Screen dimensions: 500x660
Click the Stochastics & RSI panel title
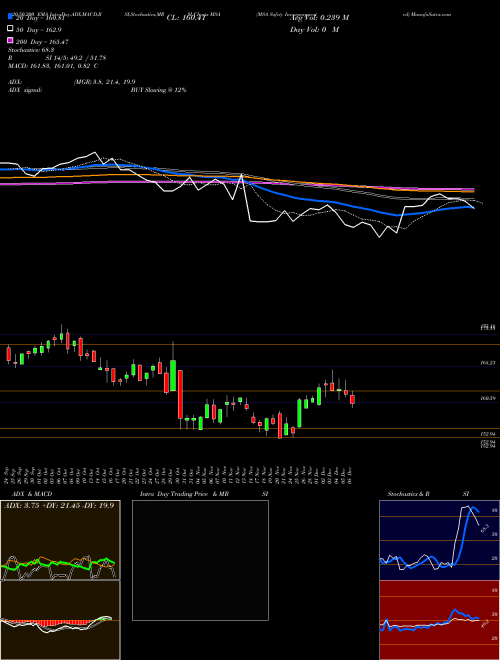tap(428, 494)
